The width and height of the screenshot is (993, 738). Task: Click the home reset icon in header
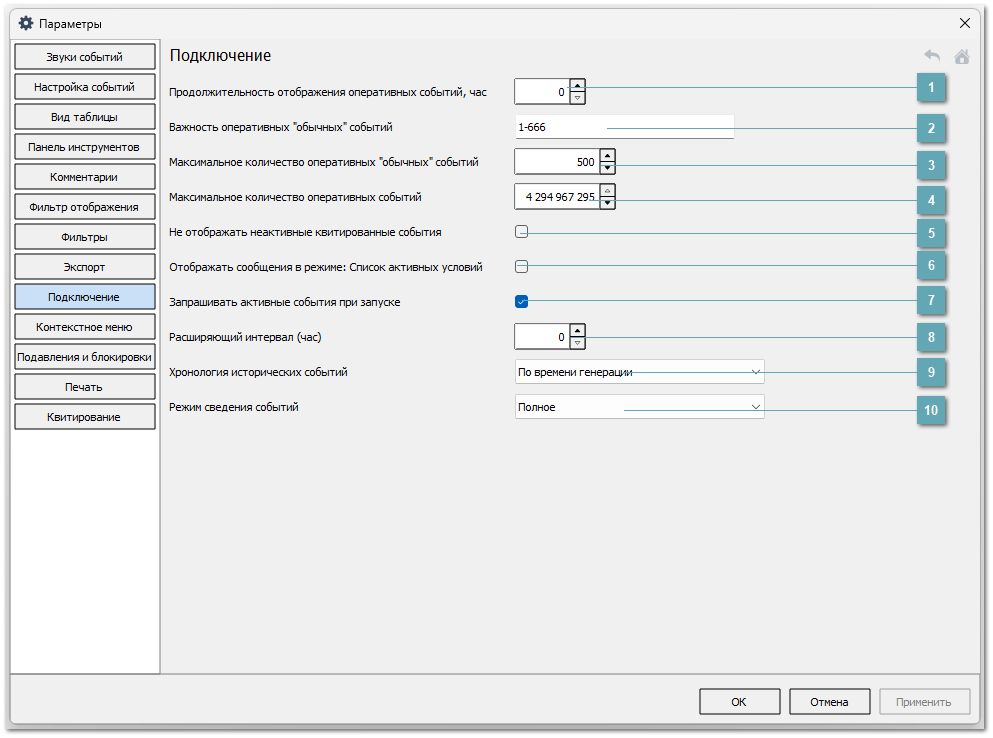(x=961, y=57)
